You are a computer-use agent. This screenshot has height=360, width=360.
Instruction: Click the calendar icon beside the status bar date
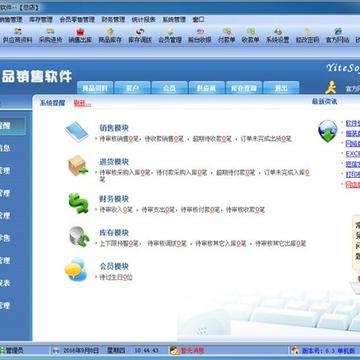click(x=56, y=351)
